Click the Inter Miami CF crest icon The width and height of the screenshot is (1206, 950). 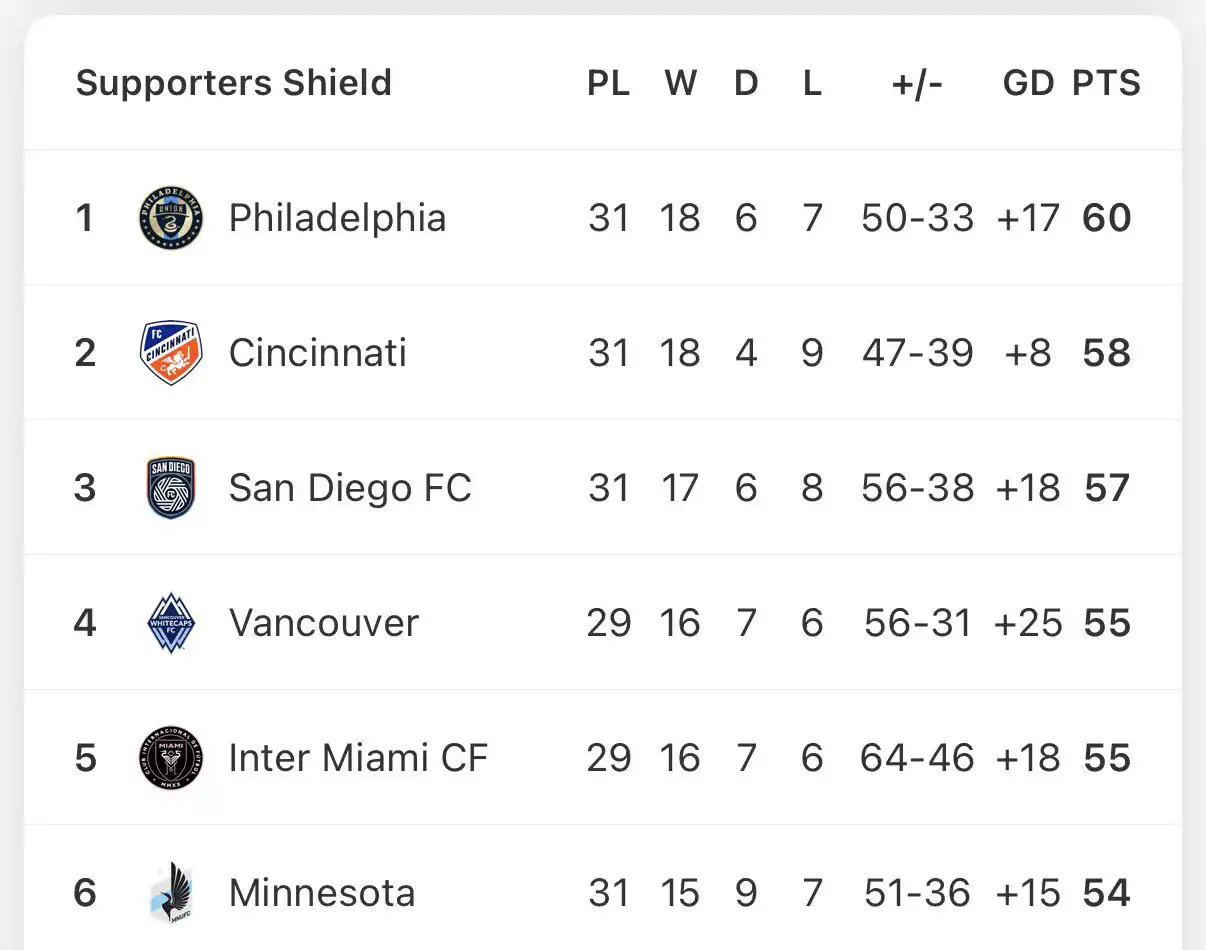[x=171, y=758]
